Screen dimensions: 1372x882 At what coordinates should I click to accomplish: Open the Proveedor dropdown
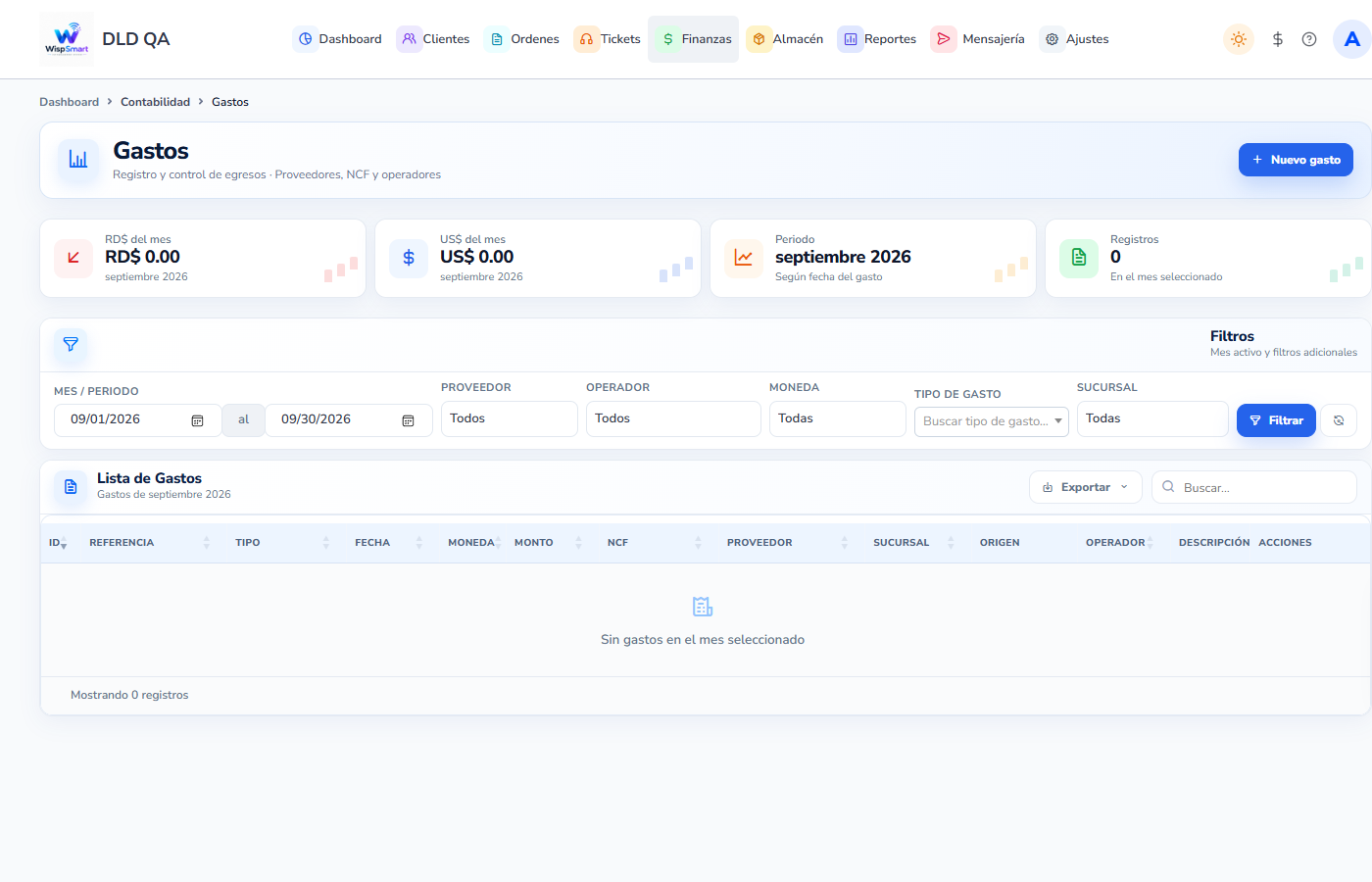pos(510,418)
